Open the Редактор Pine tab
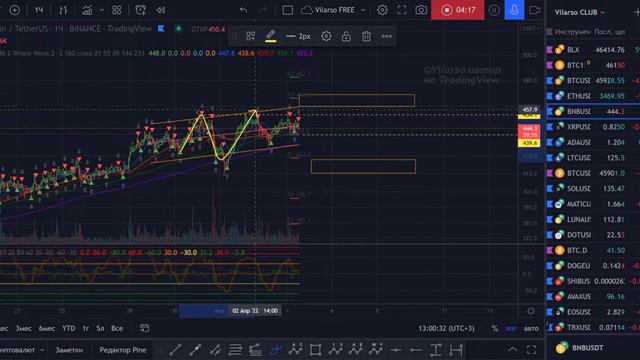This screenshot has height=360, width=640. [123, 350]
